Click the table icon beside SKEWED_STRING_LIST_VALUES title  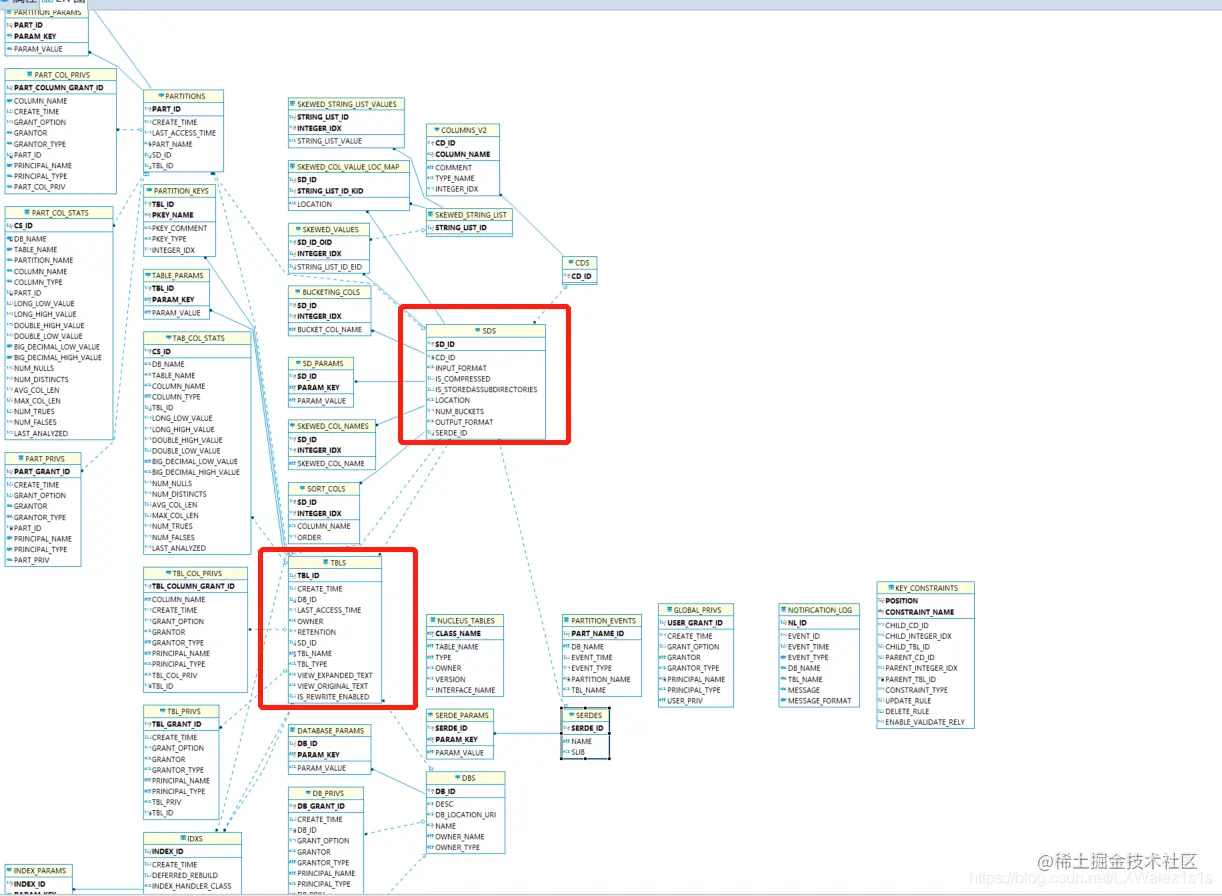coord(294,104)
